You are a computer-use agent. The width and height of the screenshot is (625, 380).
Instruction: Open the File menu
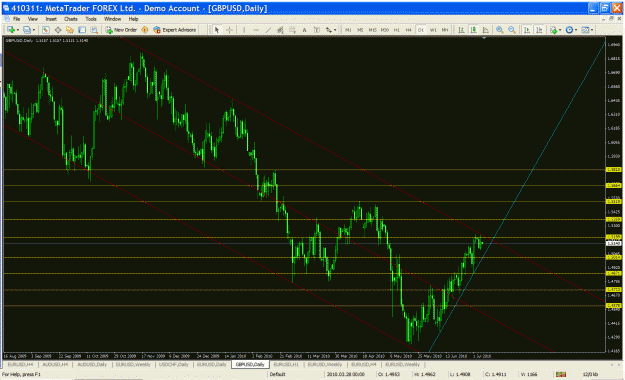click(x=16, y=19)
